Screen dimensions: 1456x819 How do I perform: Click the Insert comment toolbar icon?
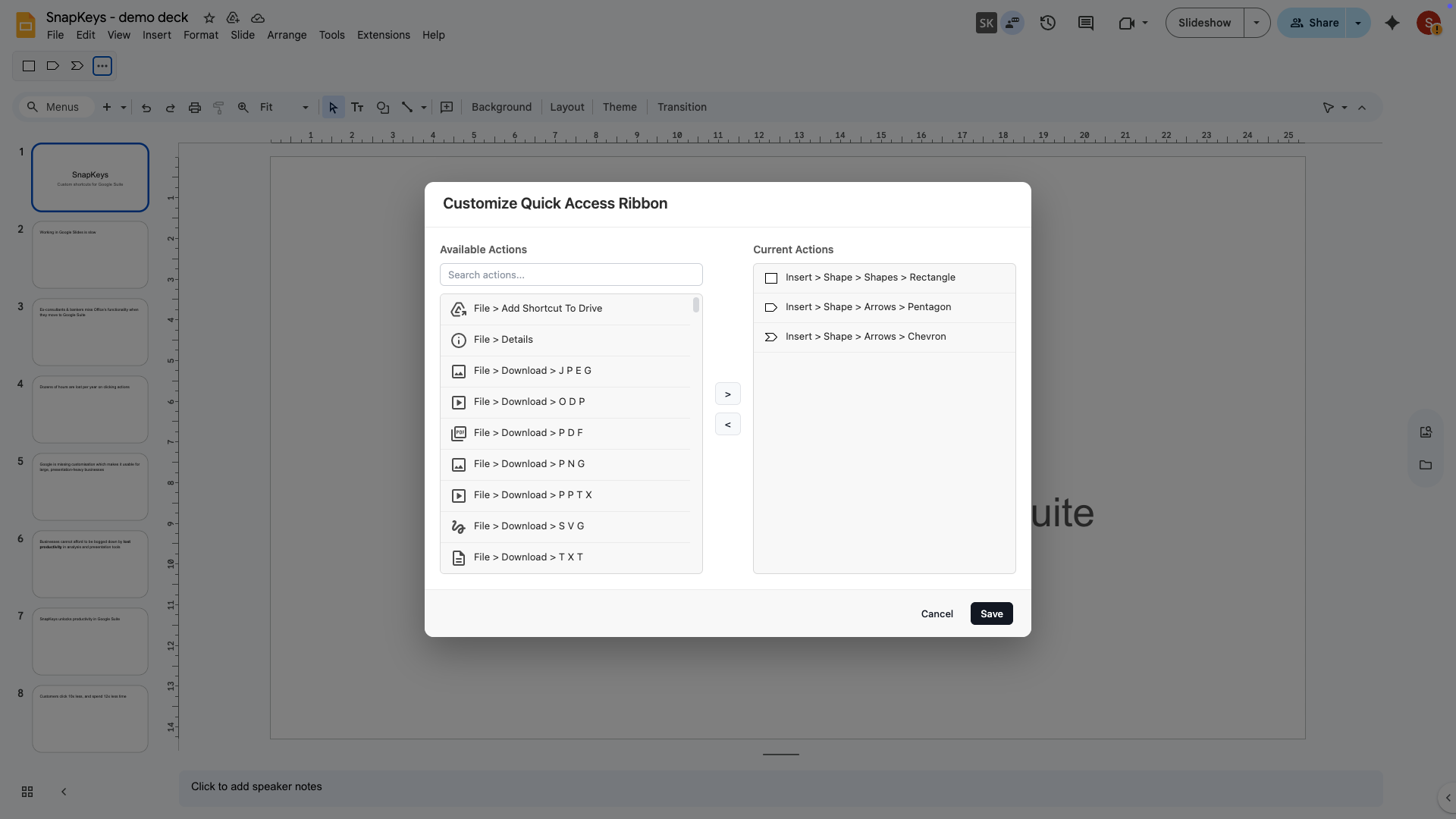(447, 107)
